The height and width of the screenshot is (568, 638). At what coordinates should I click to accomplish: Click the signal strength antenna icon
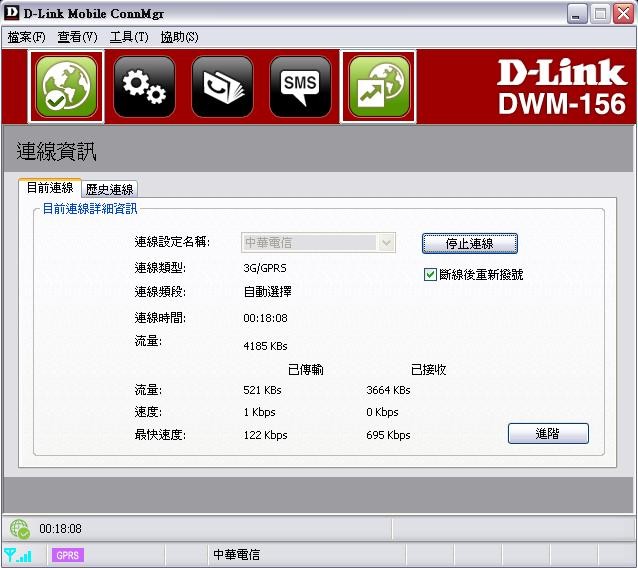point(17,555)
